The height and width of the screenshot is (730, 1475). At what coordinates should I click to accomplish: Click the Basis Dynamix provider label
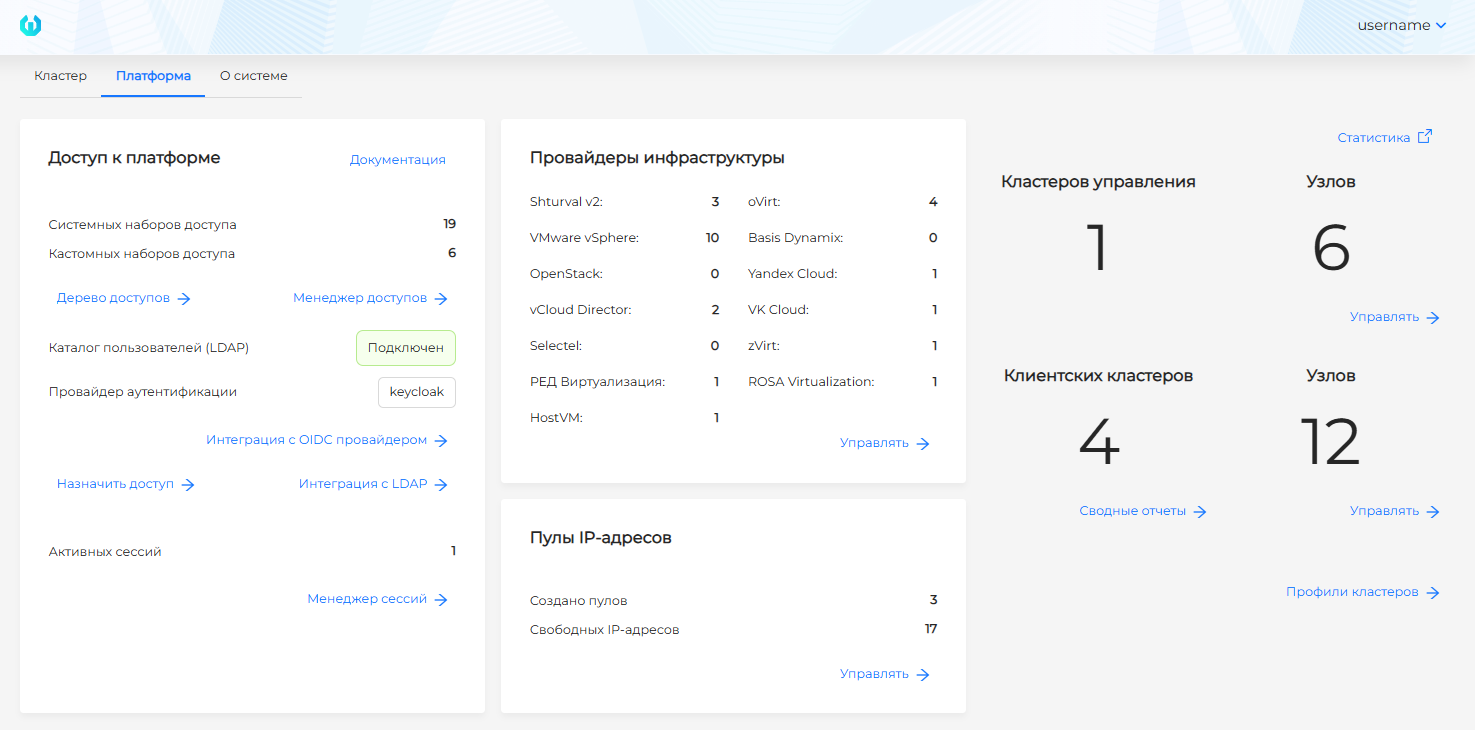click(795, 238)
